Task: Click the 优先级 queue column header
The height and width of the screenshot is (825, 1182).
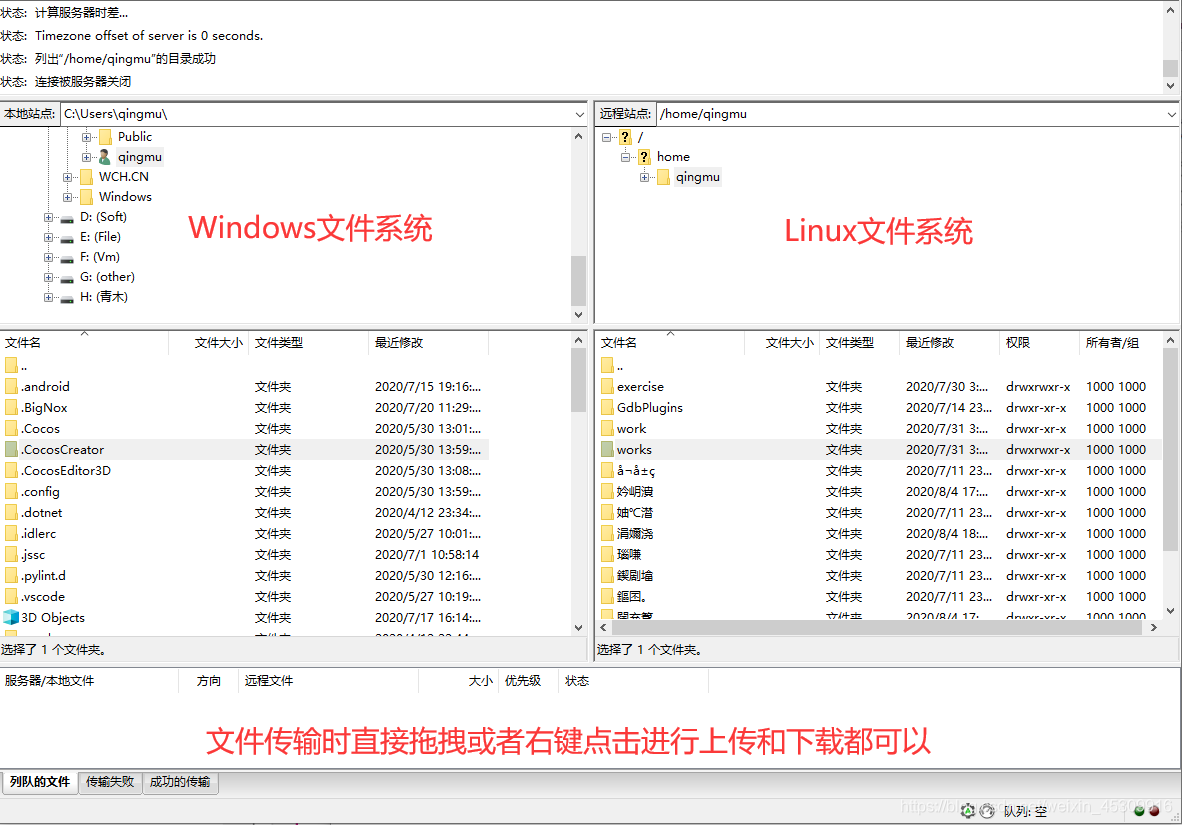Action: [528, 681]
